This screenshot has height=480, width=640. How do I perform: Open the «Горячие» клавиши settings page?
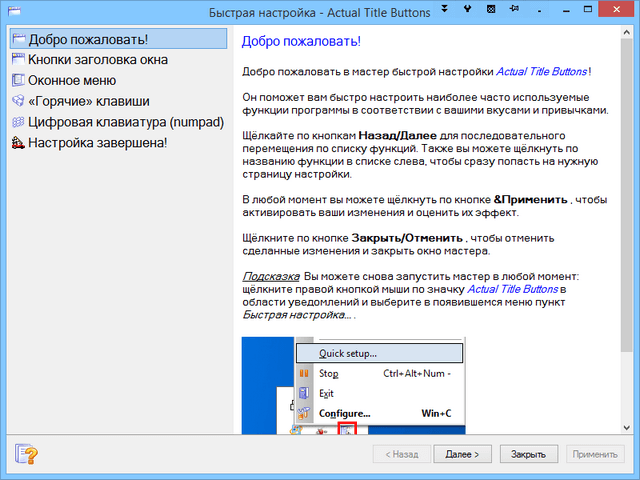pos(89,101)
